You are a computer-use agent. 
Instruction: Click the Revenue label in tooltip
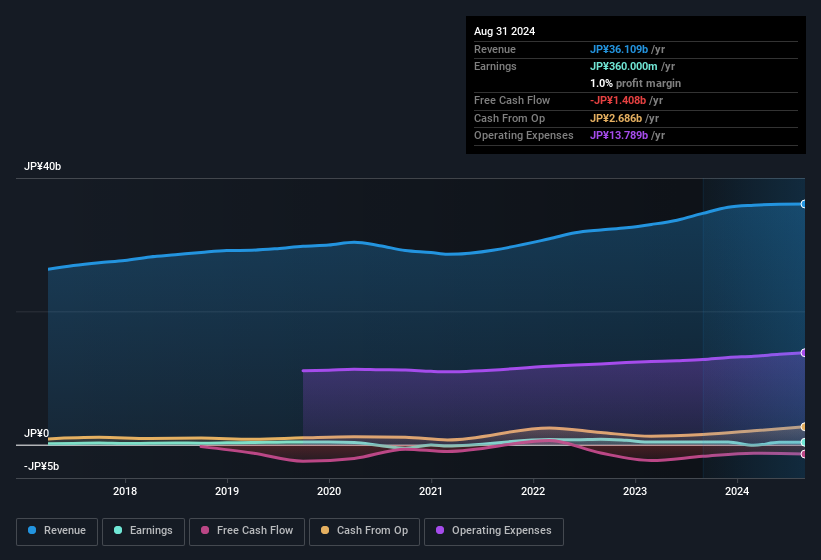click(x=495, y=49)
